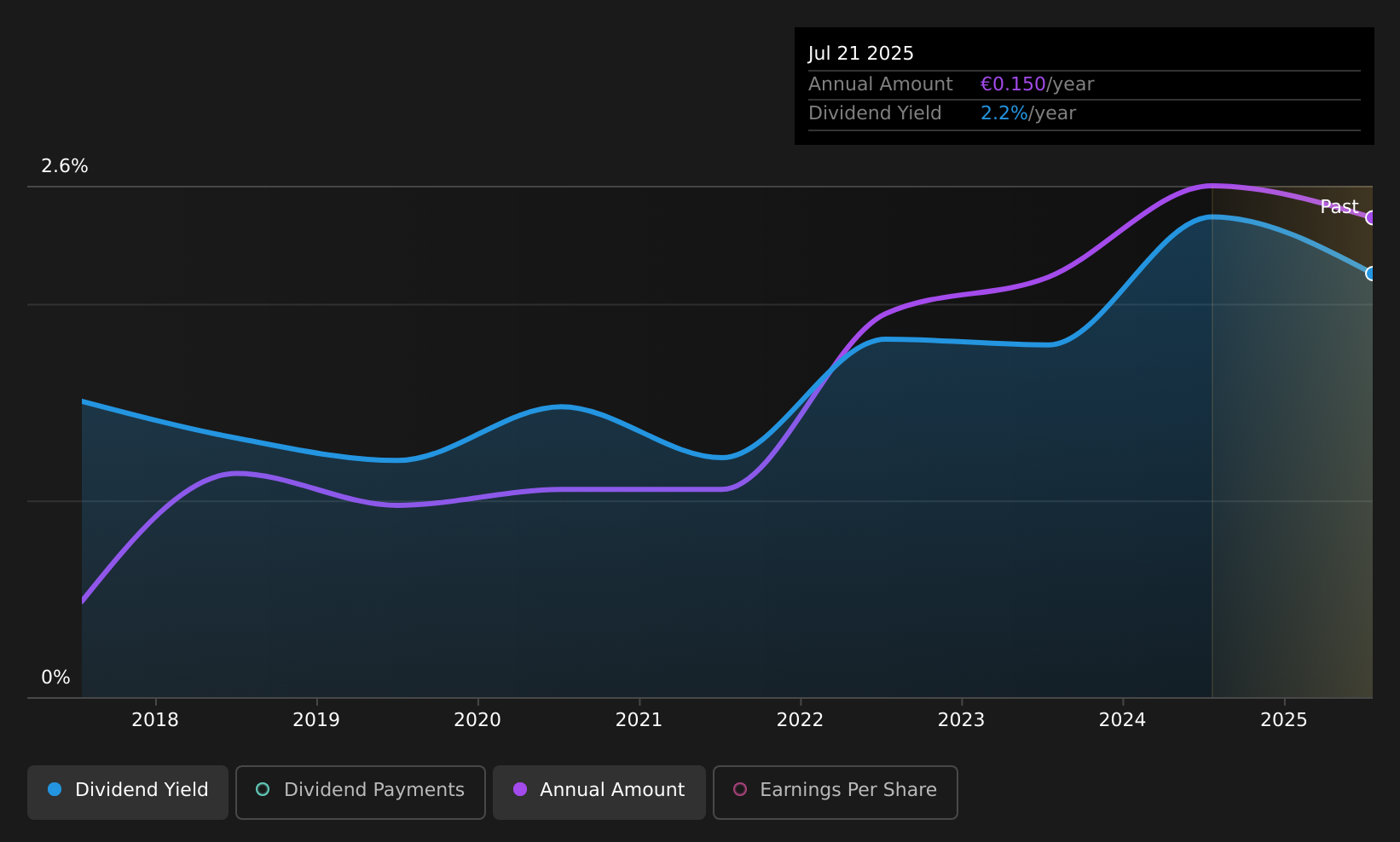Toggle the Earnings Per Share series

coord(836,793)
